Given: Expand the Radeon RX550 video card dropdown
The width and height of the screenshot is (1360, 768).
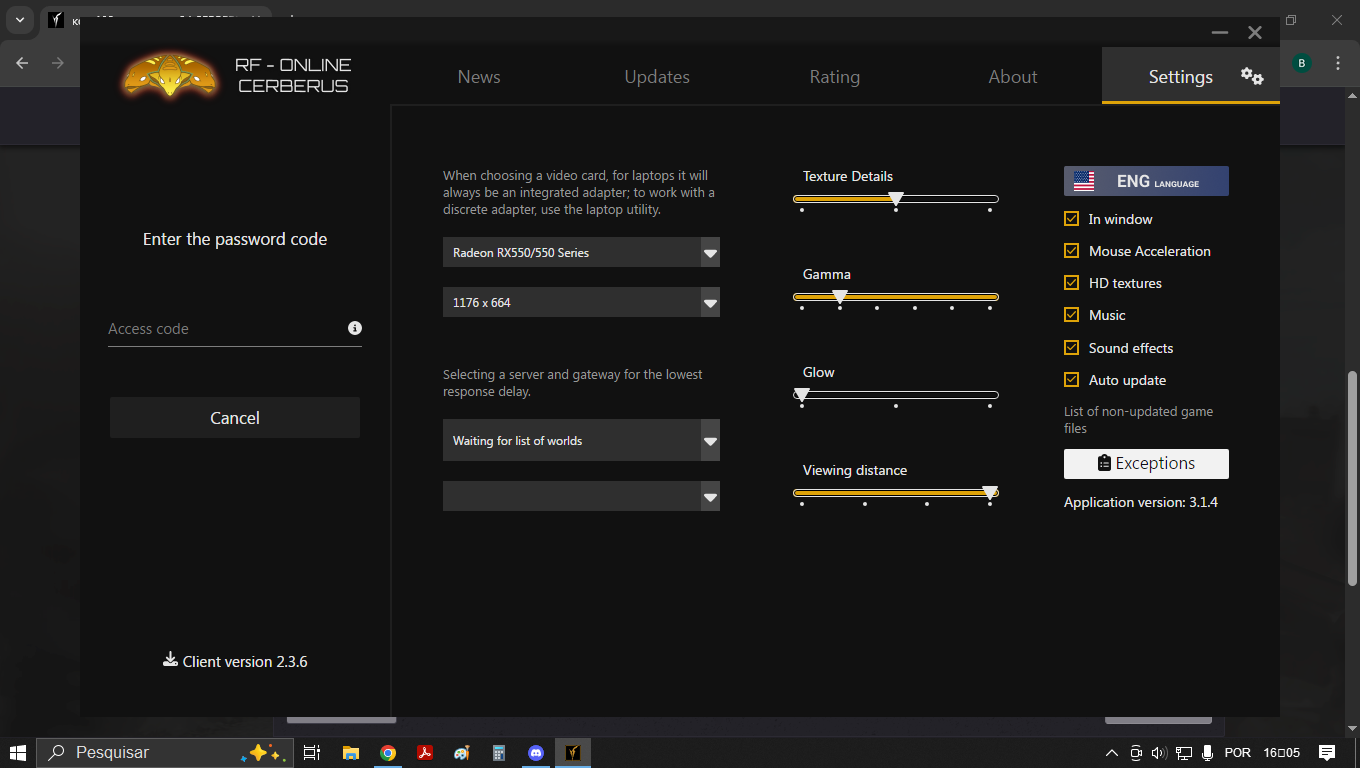Looking at the screenshot, I should coord(710,253).
